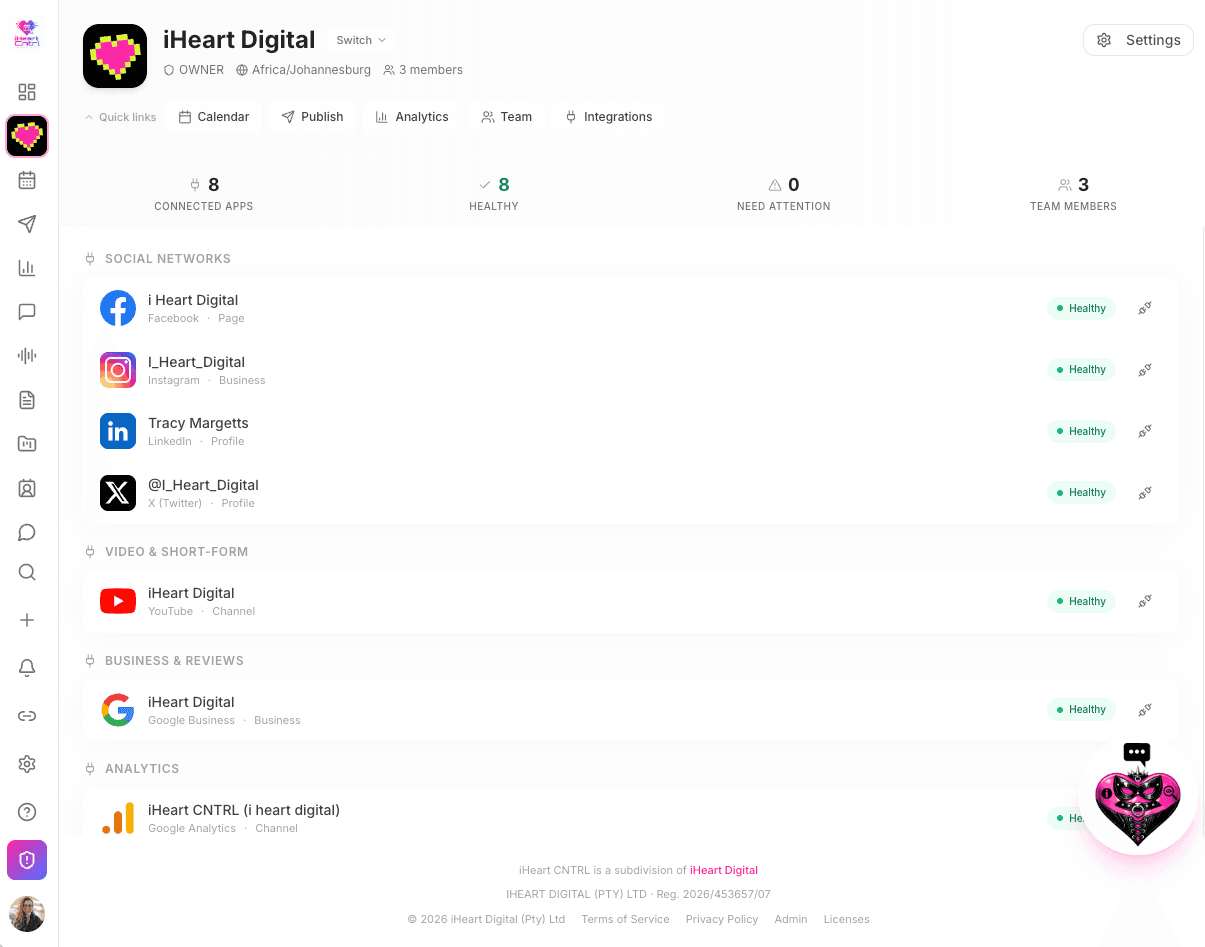Viewport: 1205px width, 947px height.
Task: Click the 3 Team Members stat
Action: click(1073, 194)
